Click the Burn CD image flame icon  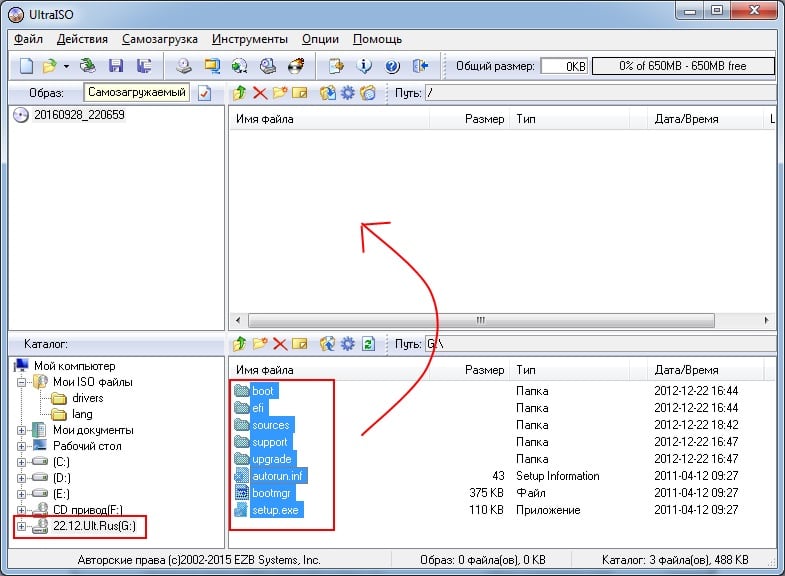pos(296,66)
